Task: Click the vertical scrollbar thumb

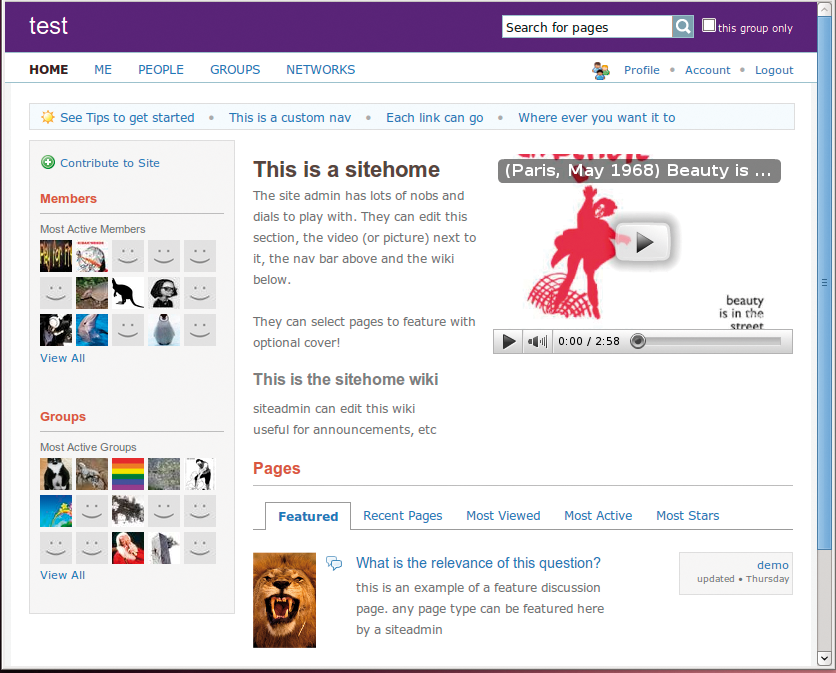Action: click(824, 283)
